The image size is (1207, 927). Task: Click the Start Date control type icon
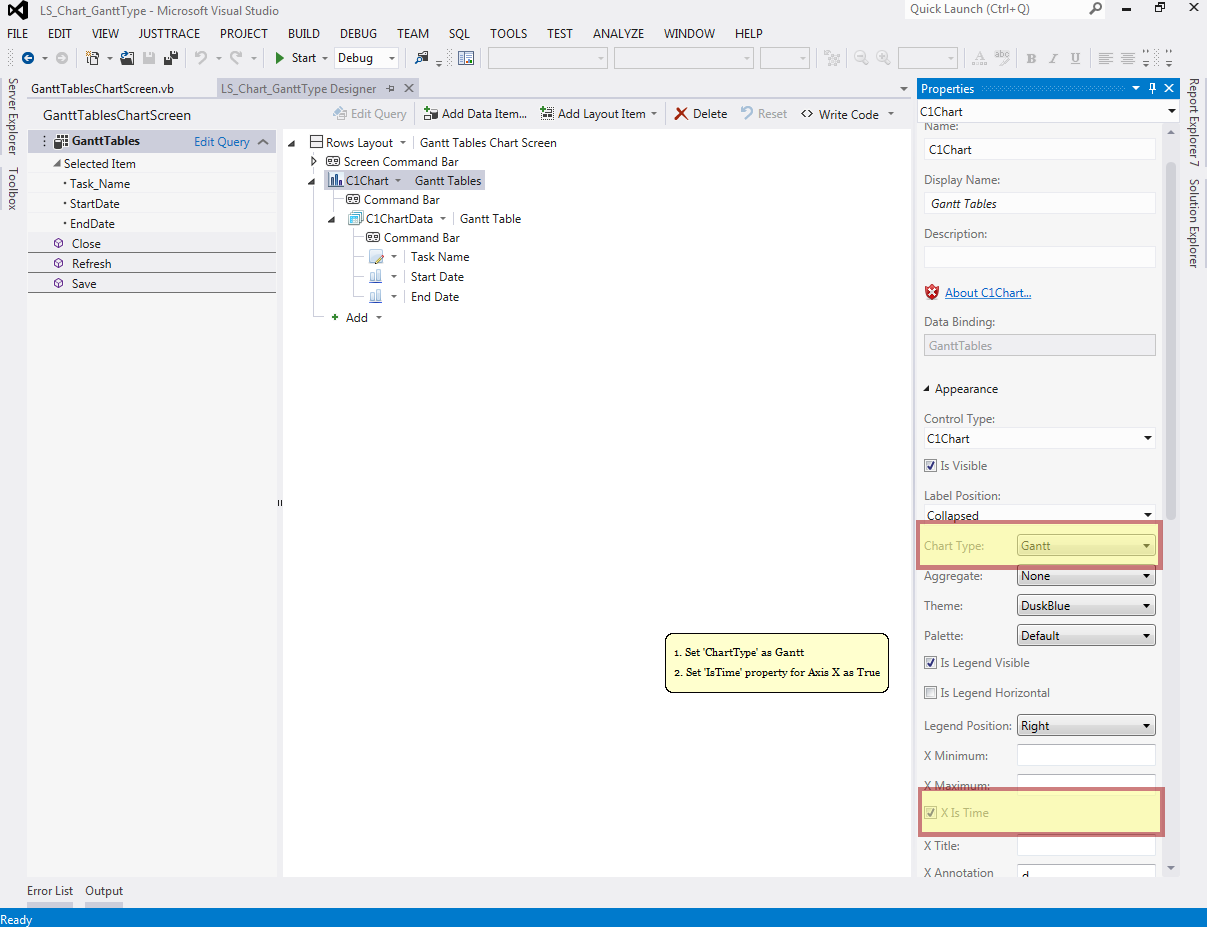pos(376,277)
